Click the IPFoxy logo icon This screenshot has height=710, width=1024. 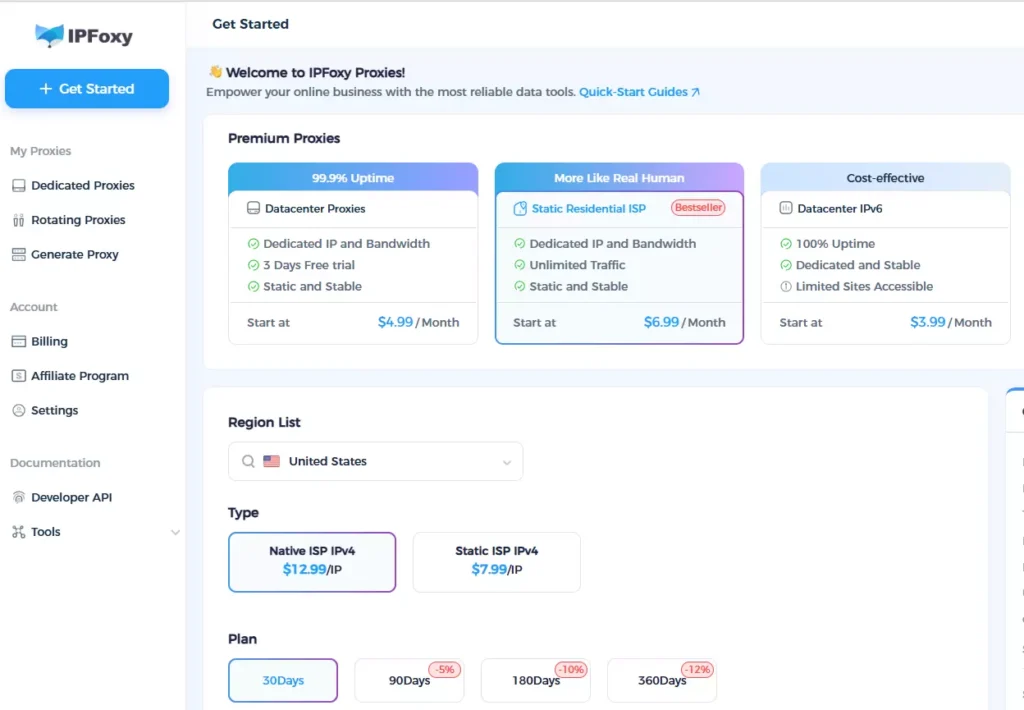(49, 36)
